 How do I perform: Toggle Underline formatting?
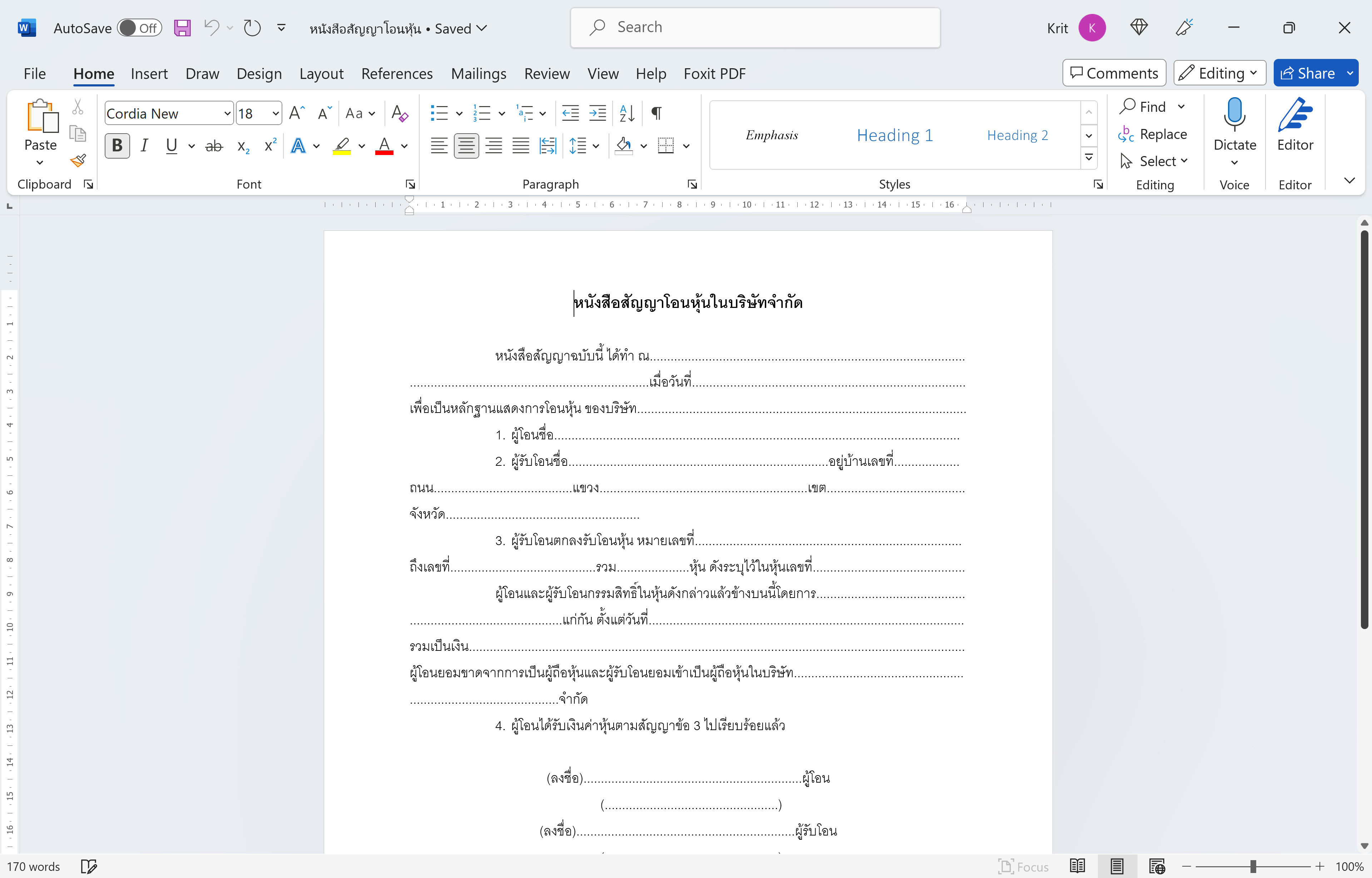point(171,146)
